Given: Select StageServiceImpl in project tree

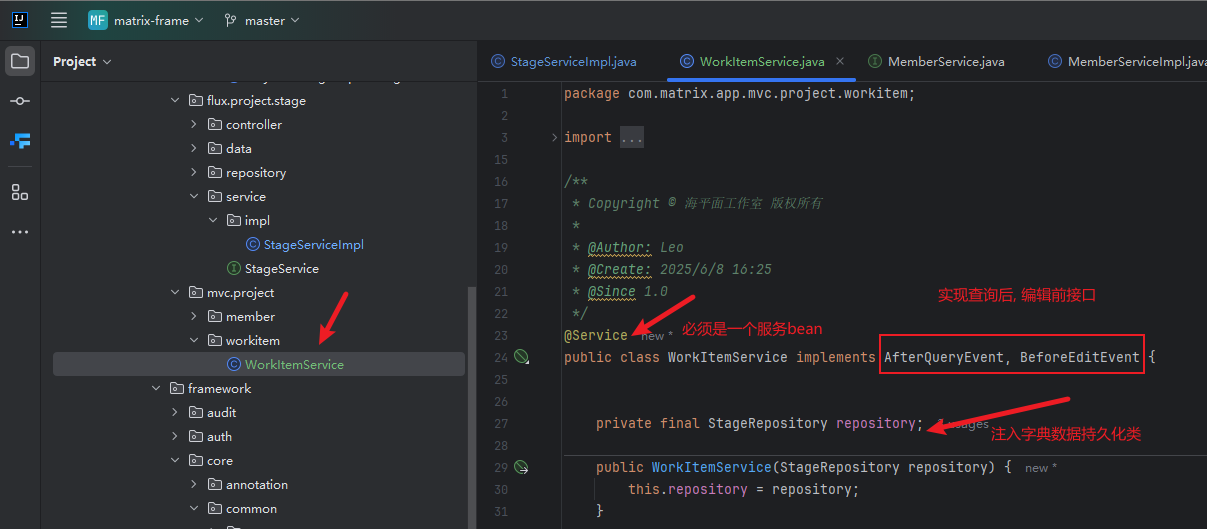Looking at the screenshot, I should click(x=313, y=245).
